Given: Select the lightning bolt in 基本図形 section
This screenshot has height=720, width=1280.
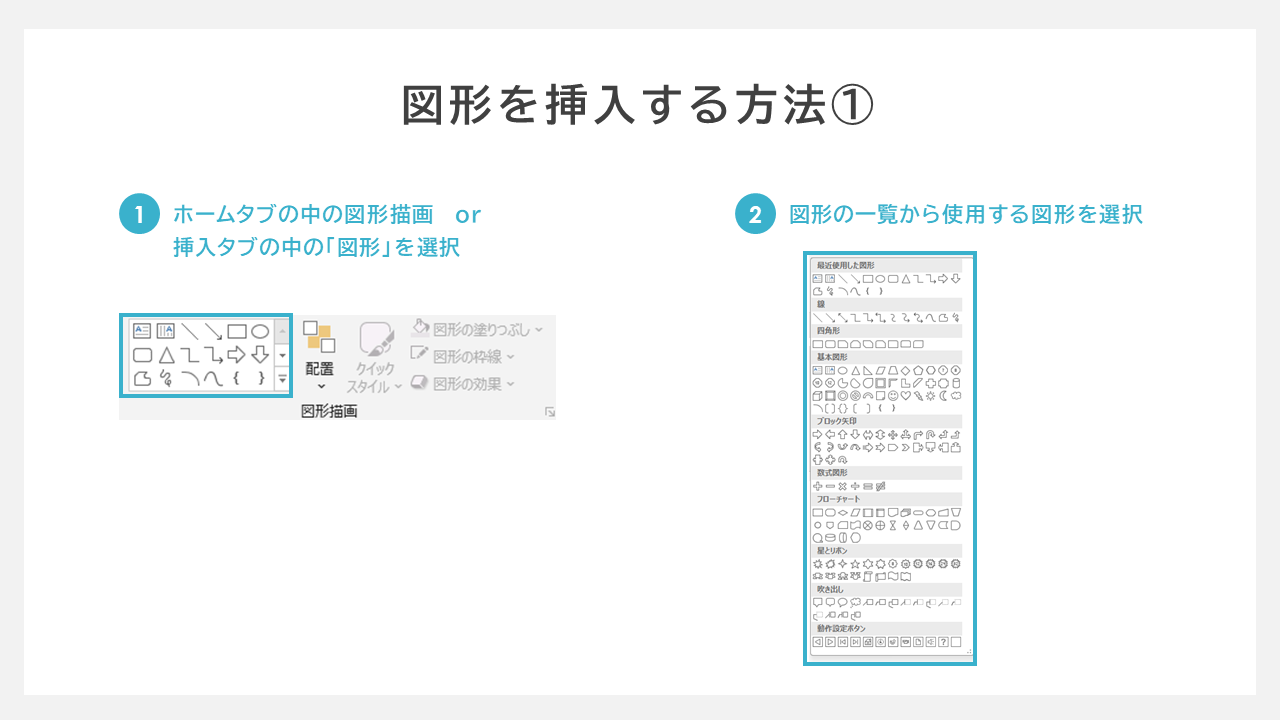Looking at the screenshot, I should pyautogui.click(x=918, y=396).
